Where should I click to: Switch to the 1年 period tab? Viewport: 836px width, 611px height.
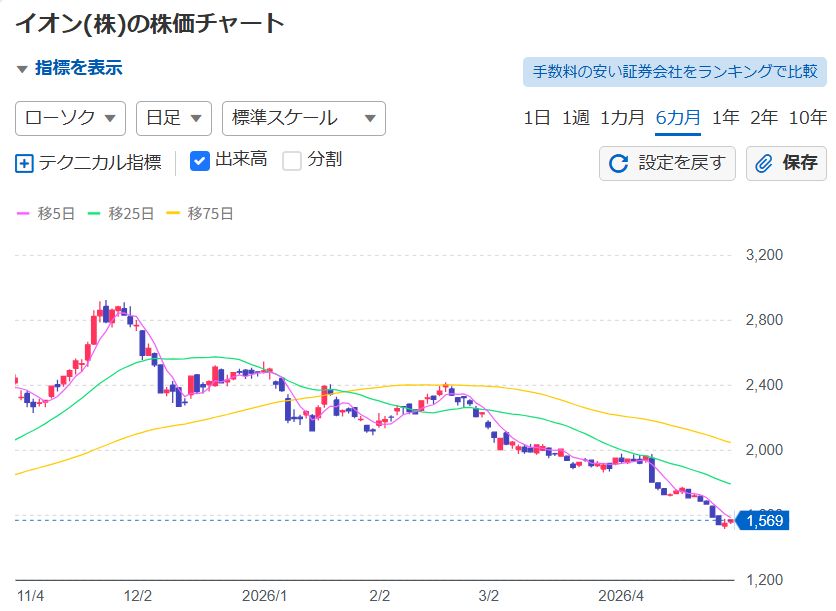click(x=723, y=117)
